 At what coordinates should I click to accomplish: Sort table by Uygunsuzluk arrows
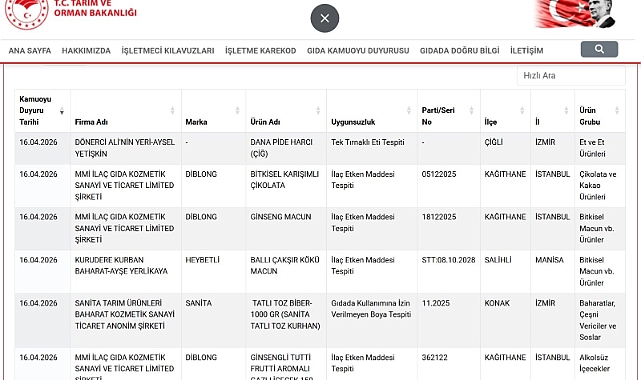(x=409, y=110)
